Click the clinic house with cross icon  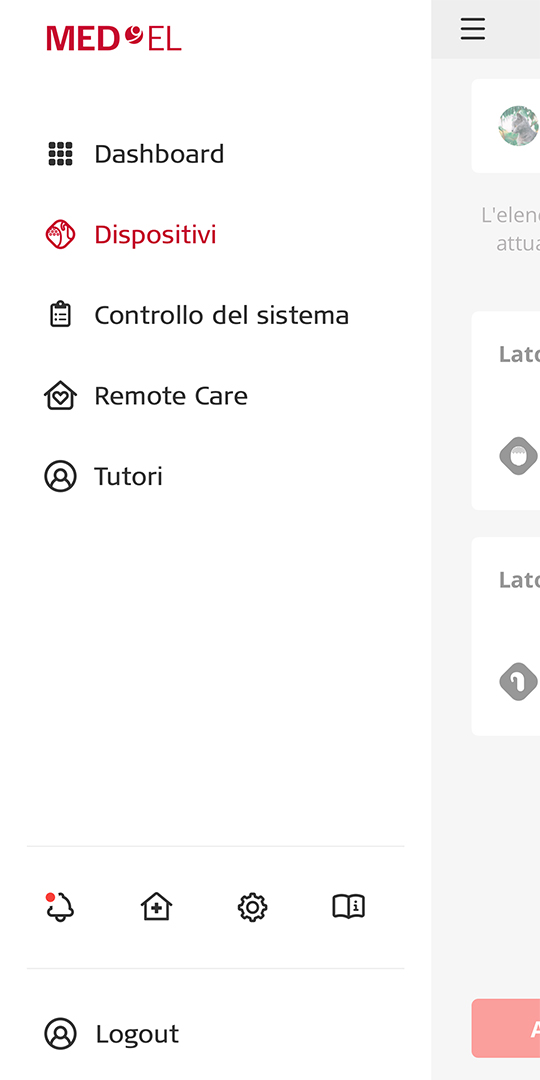point(156,907)
